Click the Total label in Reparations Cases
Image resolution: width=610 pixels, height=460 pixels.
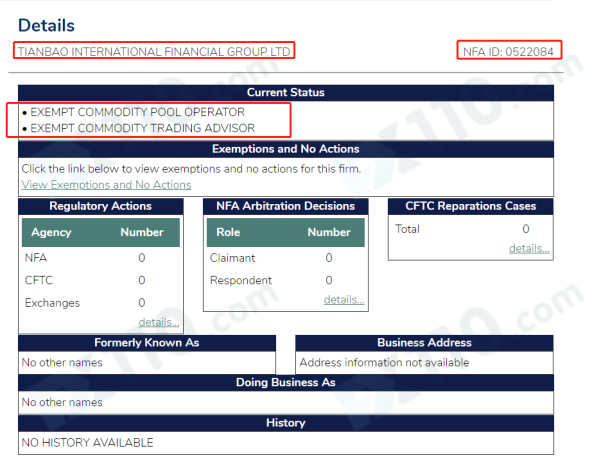(x=407, y=229)
